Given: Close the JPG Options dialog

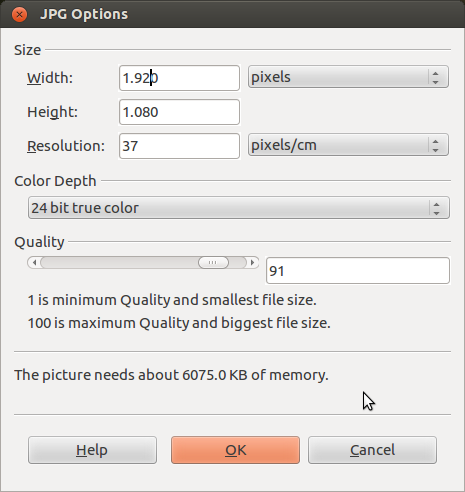Looking at the screenshot, I should pyautogui.click(x=19, y=15).
